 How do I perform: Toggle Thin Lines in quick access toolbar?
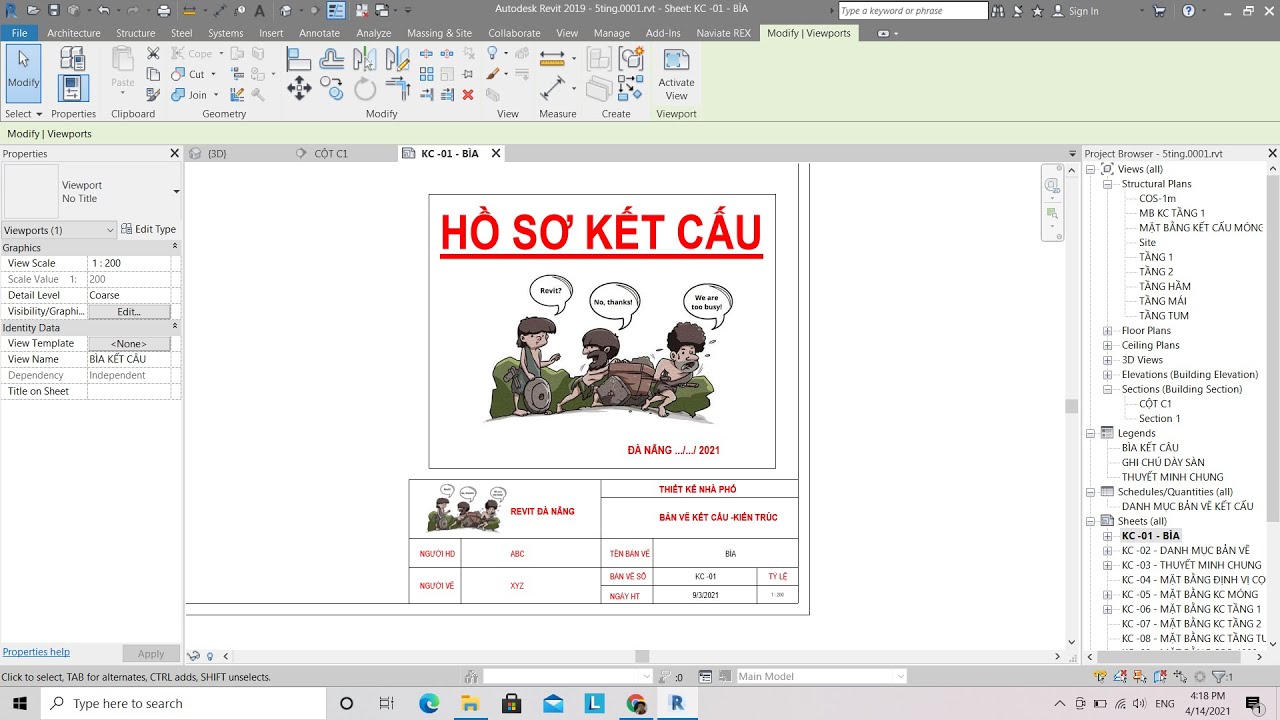pyautogui.click(x=336, y=11)
